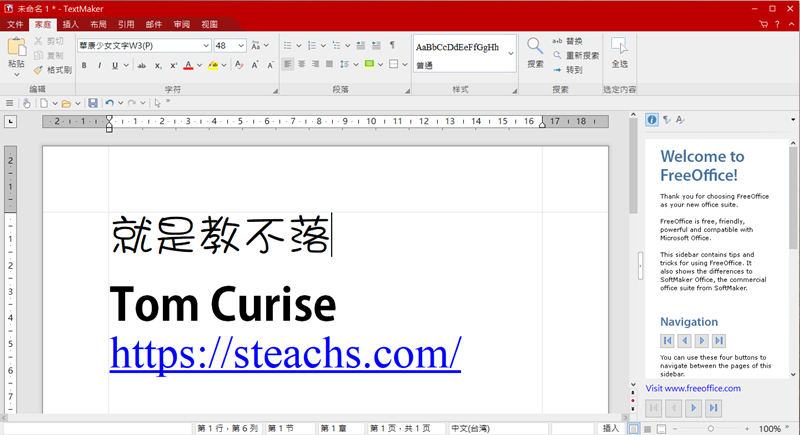Screen dimensions: 800x435
Task: Open the font name dropdown
Action: [x=206, y=46]
